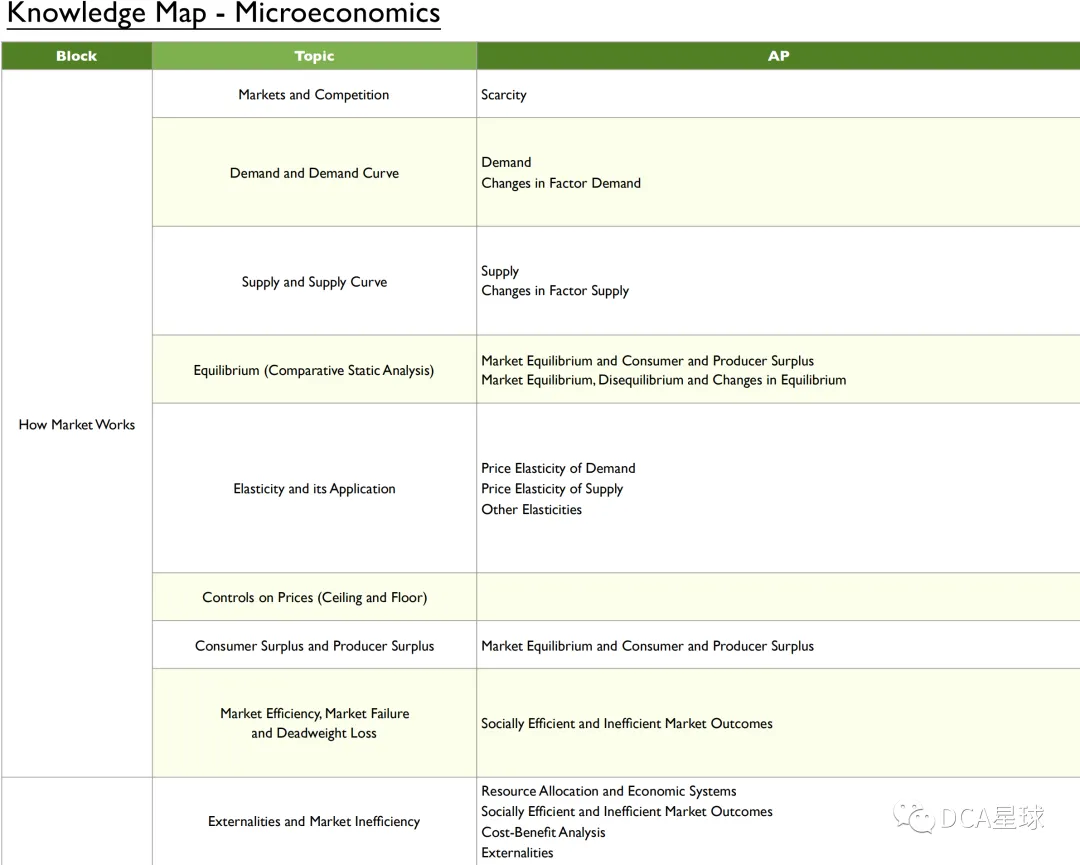1080x865 pixels.
Task: Click Consumer Surplus and Producer Surplus topic
Action: click(x=314, y=645)
